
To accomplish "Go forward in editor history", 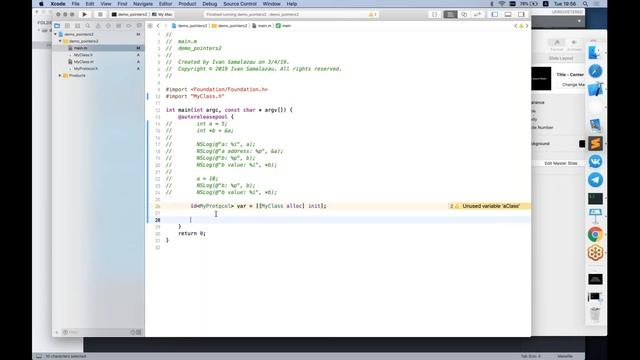I will pos(166,26).
